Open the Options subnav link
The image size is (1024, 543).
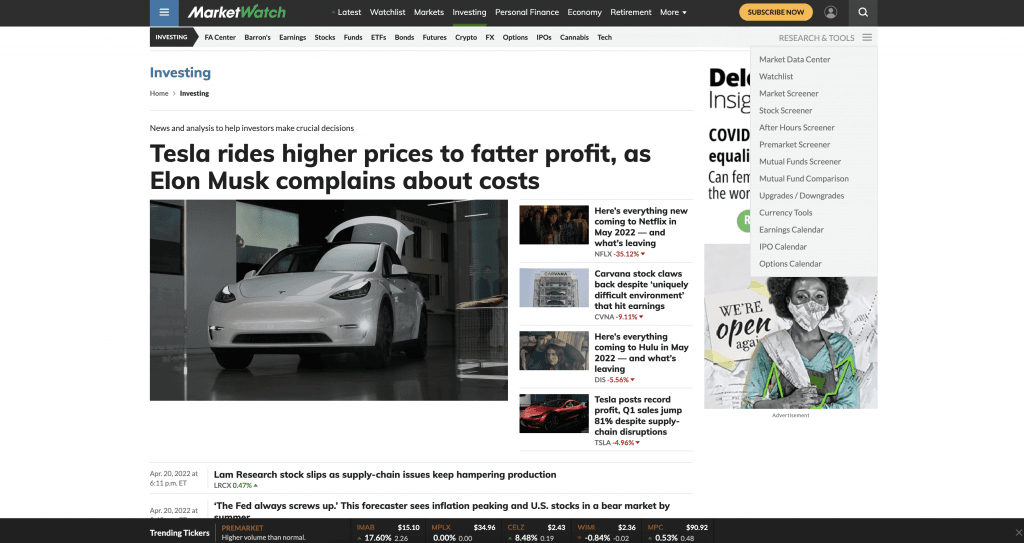[x=515, y=38]
